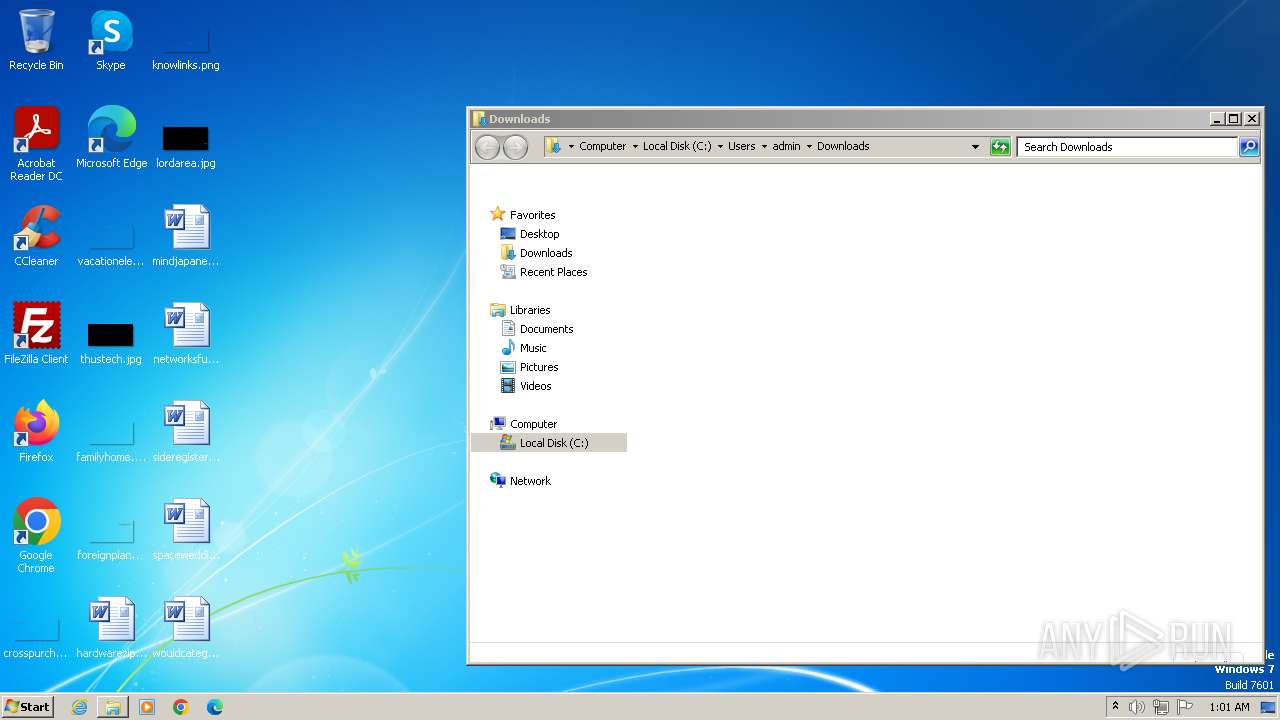This screenshot has height=720, width=1280.
Task: Open the volume control in tray
Action: (x=1137, y=707)
